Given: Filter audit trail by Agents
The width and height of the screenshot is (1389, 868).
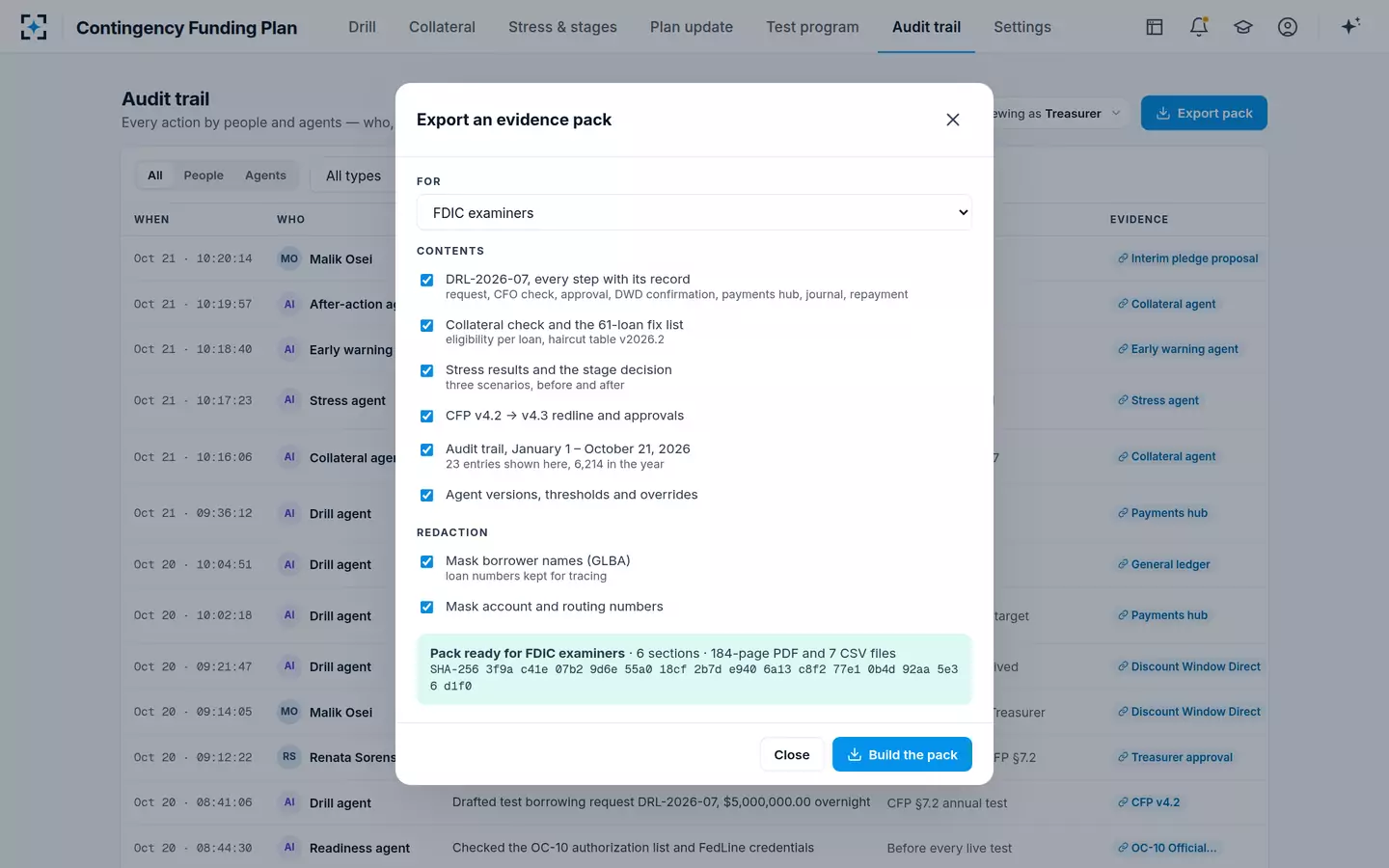Looking at the screenshot, I should coord(265,176).
